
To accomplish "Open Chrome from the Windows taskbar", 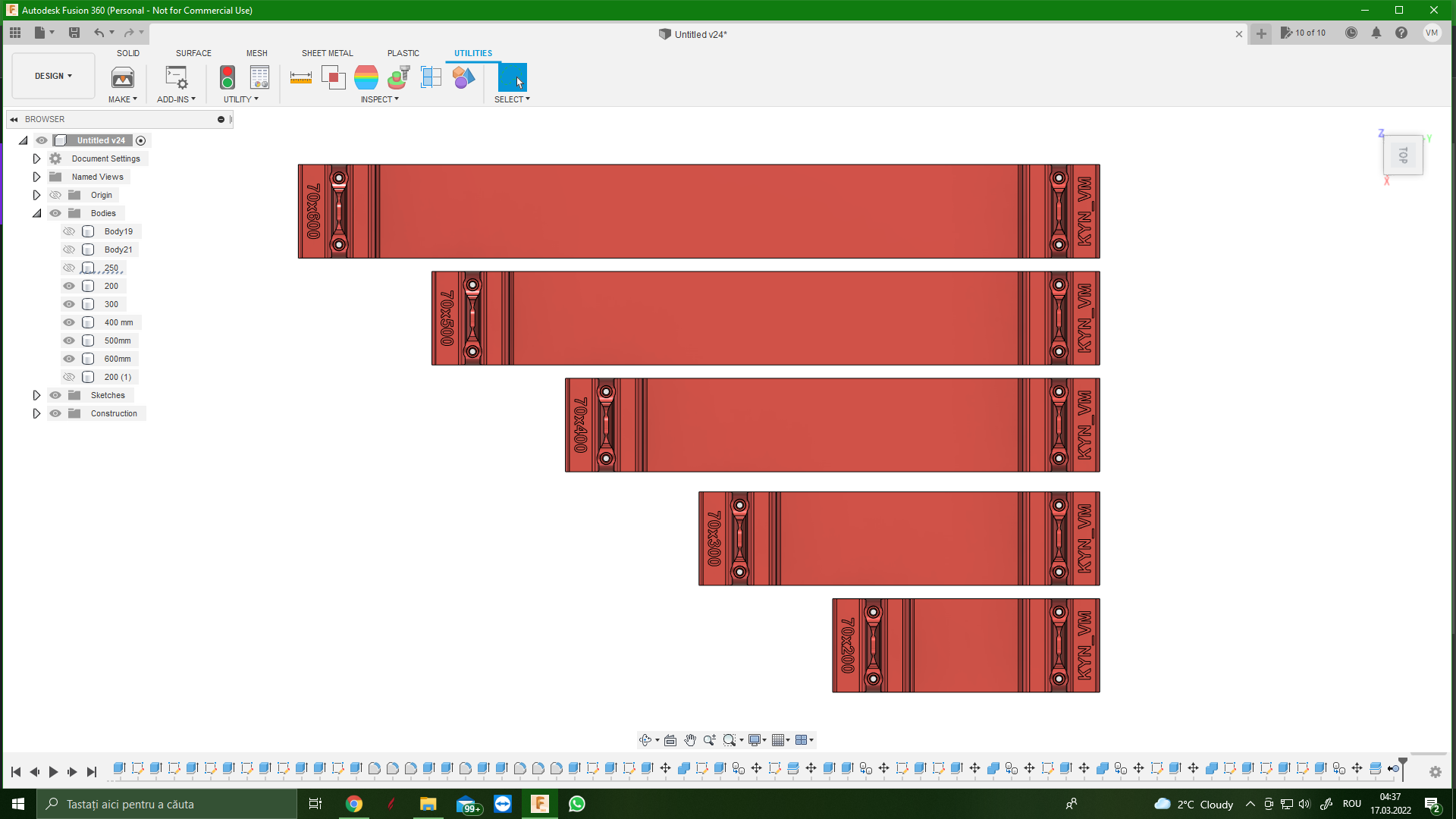I will [x=354, y=804].
